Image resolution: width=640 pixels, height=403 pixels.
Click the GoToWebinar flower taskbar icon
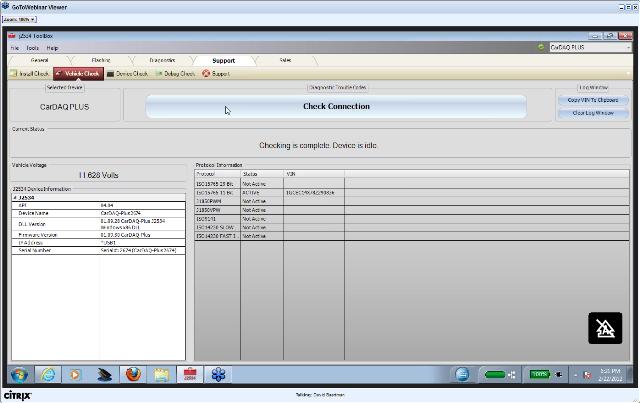pyautogui.click(x=218, y=374)
